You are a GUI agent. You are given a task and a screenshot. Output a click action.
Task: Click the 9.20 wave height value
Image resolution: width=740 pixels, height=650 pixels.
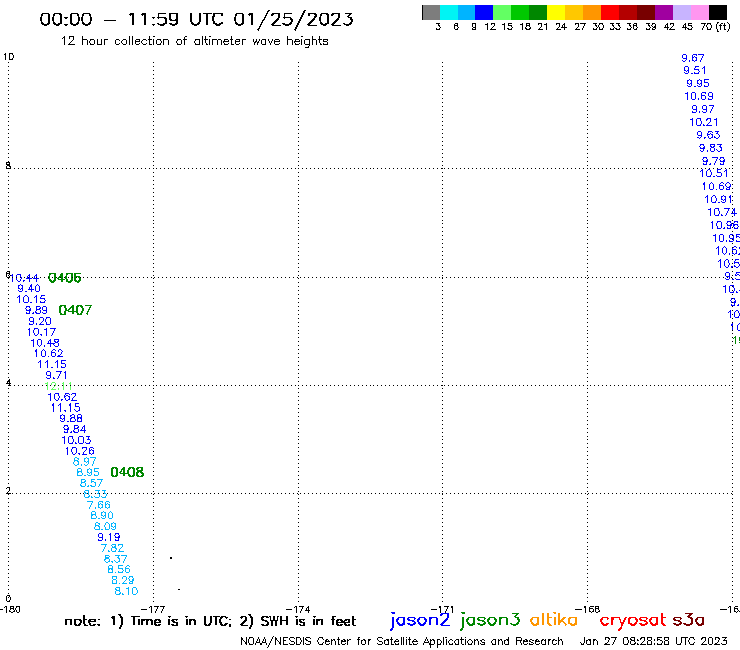pos(40,321)
